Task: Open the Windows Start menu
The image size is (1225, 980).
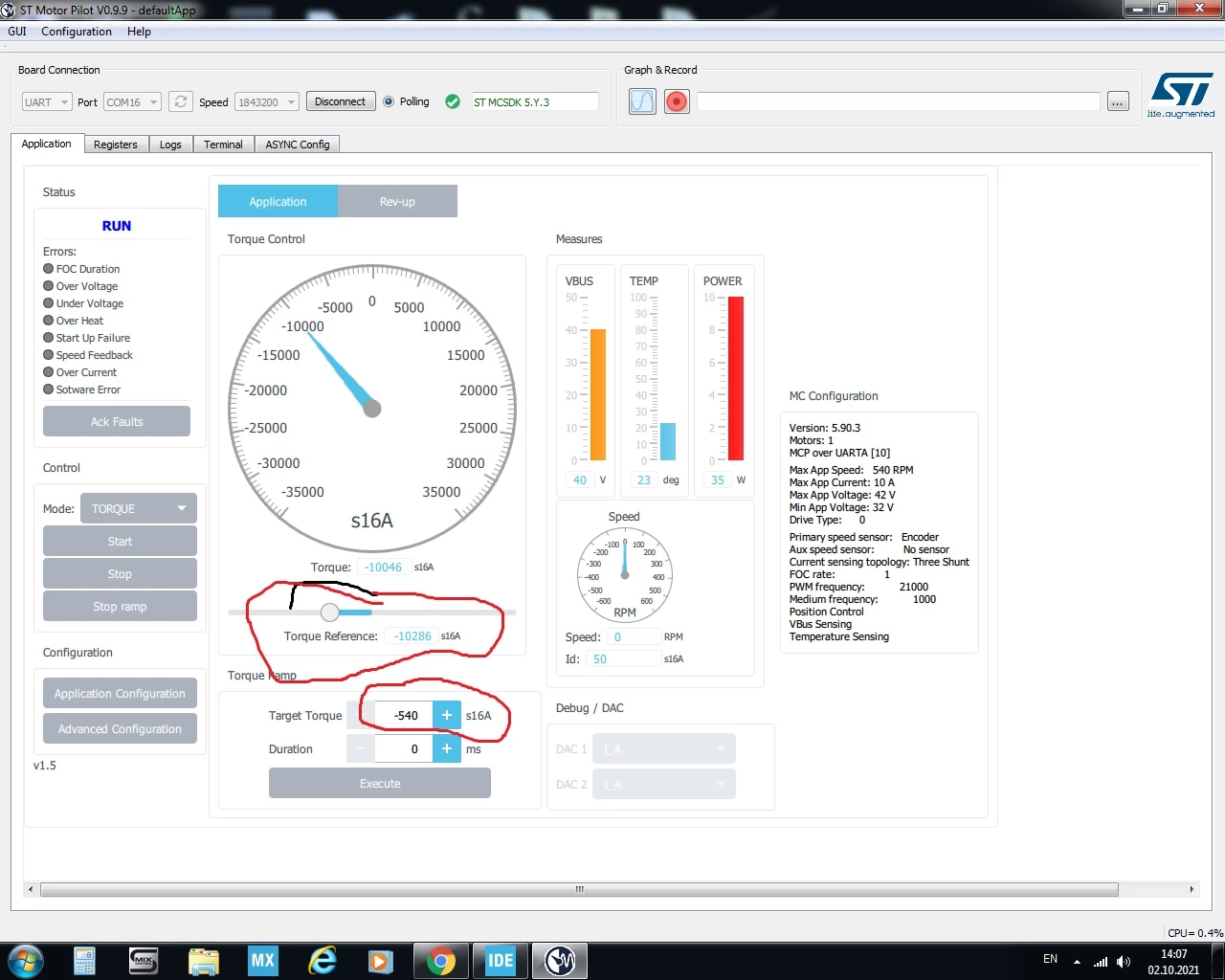Action: pyautogui.click(x=25, y=961)
